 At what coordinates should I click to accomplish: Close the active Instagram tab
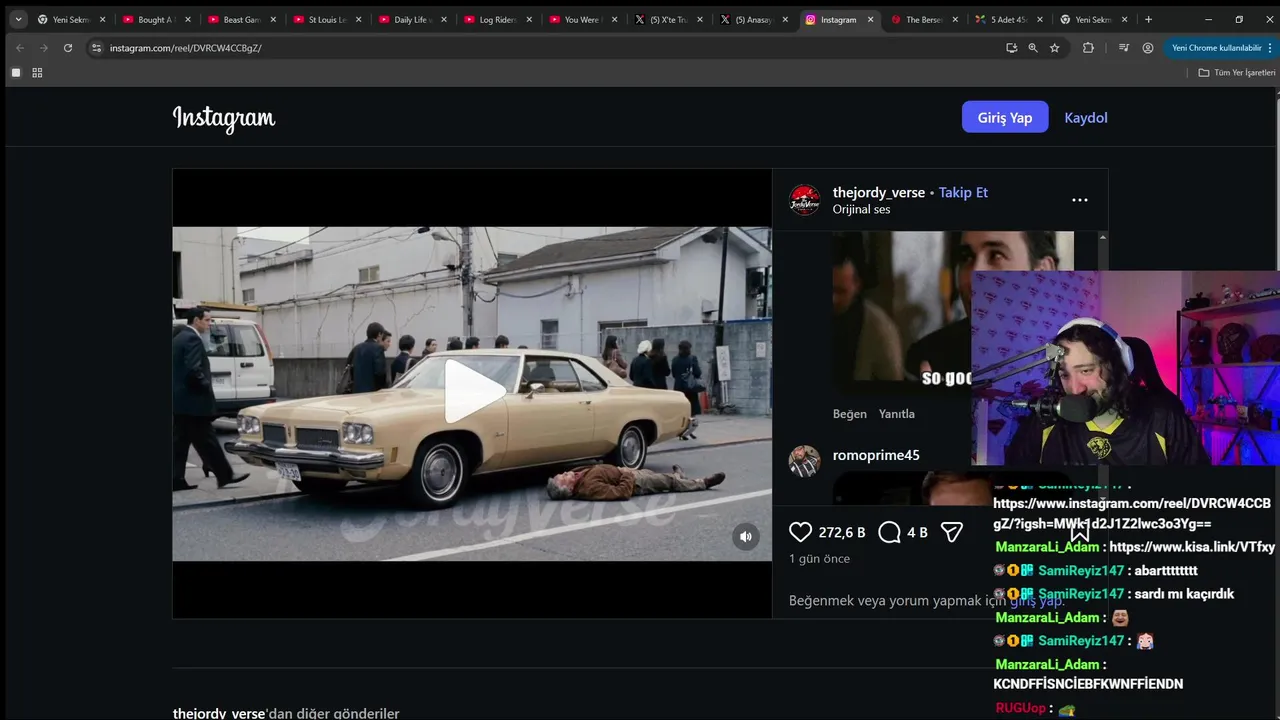870,19
